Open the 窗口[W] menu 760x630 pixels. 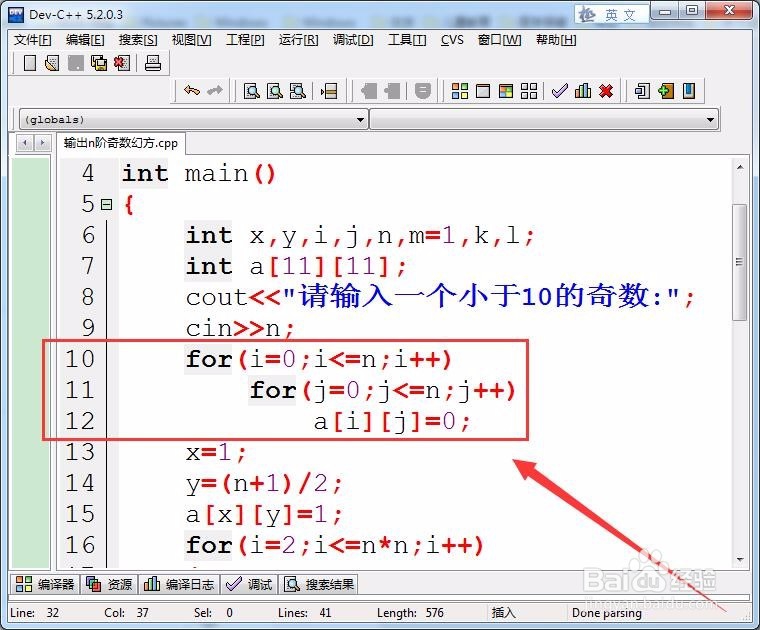point(499,40)
